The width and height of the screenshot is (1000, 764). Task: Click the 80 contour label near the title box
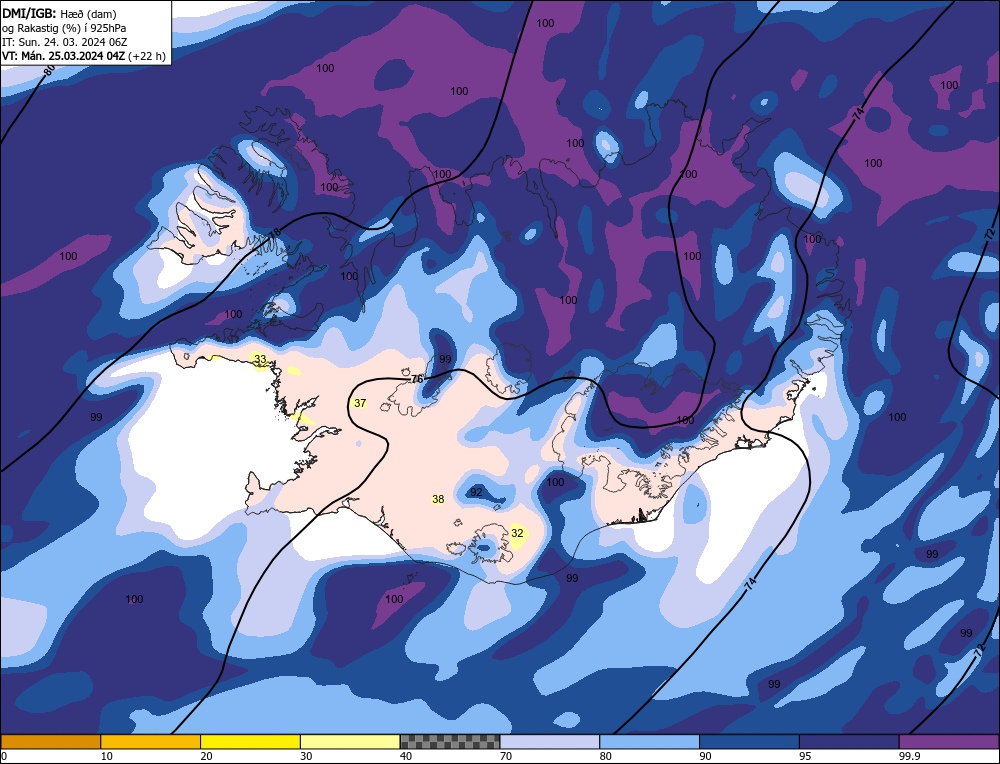(50, 71)
